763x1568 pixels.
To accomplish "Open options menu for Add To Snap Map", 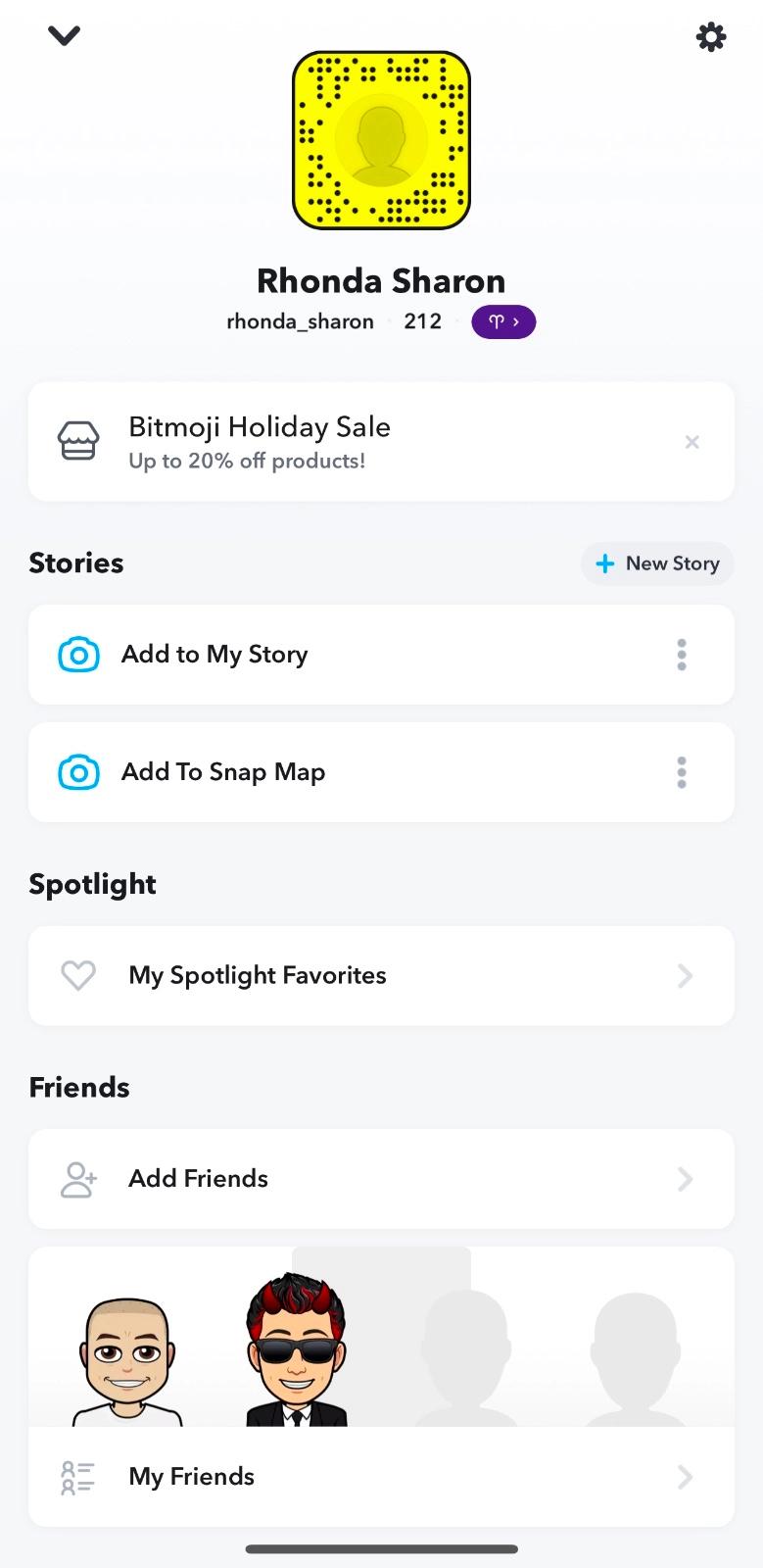I will (x=682, y=772).
